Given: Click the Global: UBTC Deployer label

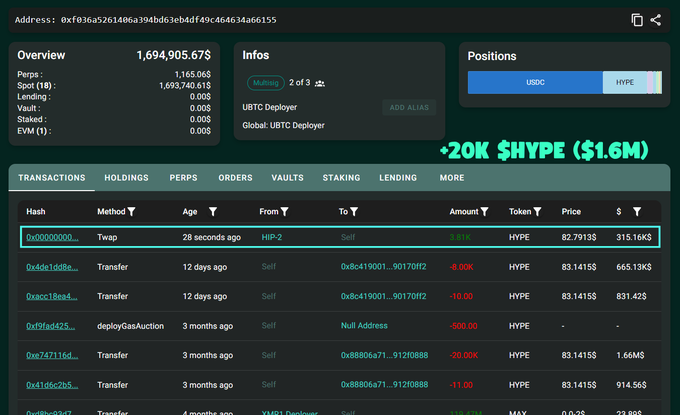Looking at the screenshot, I should click(x=283, y=125).
